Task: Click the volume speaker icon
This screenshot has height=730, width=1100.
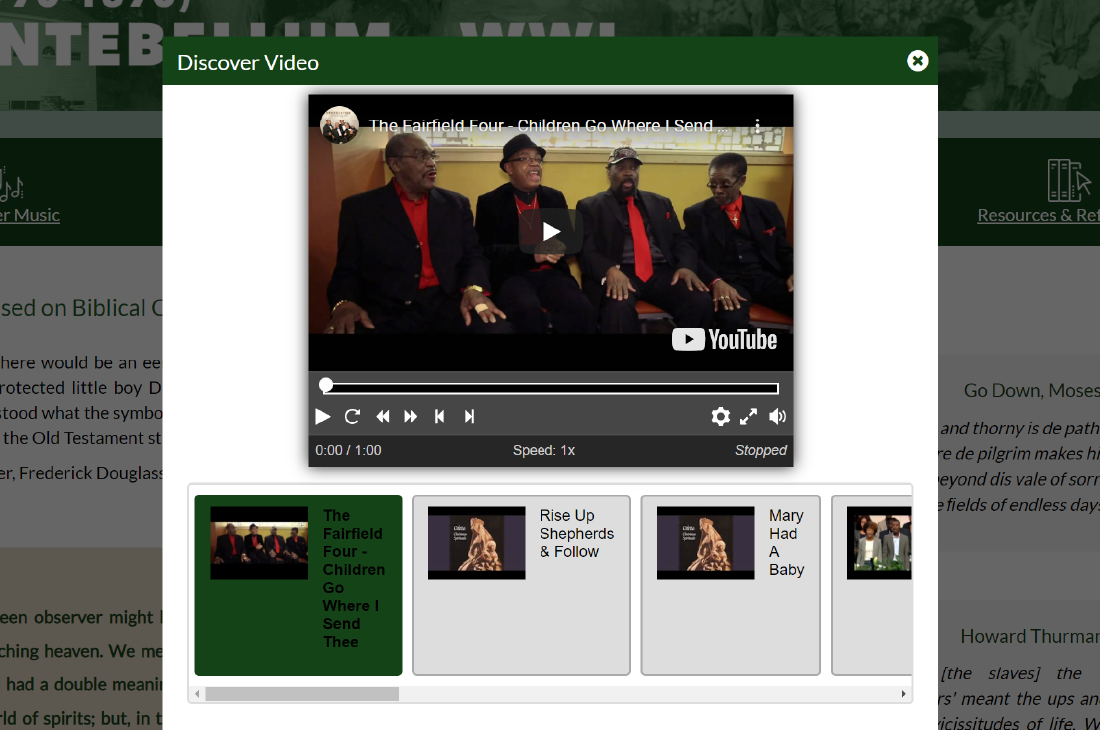Action: (x=777, y=417)
